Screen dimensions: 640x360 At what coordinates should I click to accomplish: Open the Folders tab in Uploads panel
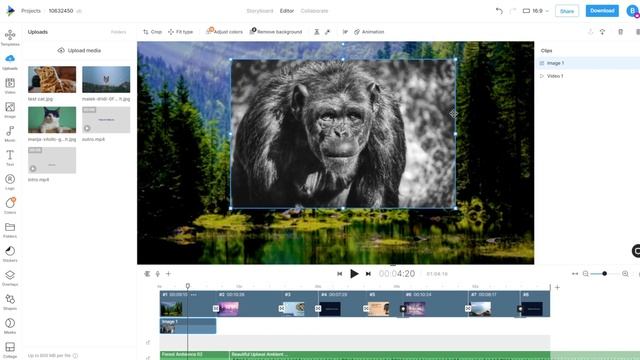[118, 32]
